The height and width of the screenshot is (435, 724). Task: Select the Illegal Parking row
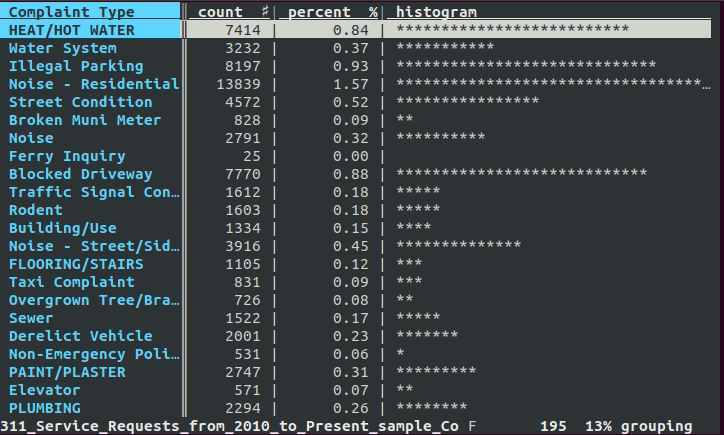pos(356,66)
